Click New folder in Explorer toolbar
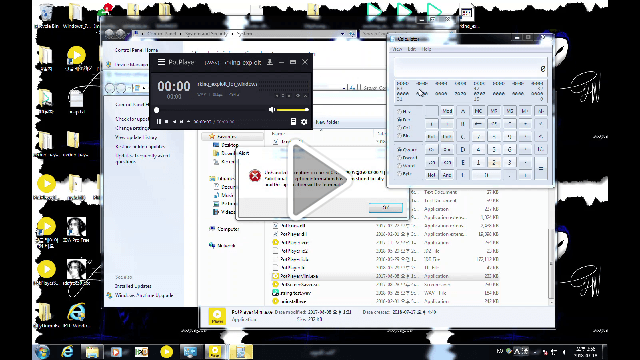Viewport: 640px width, 360px height. [327, 122]
